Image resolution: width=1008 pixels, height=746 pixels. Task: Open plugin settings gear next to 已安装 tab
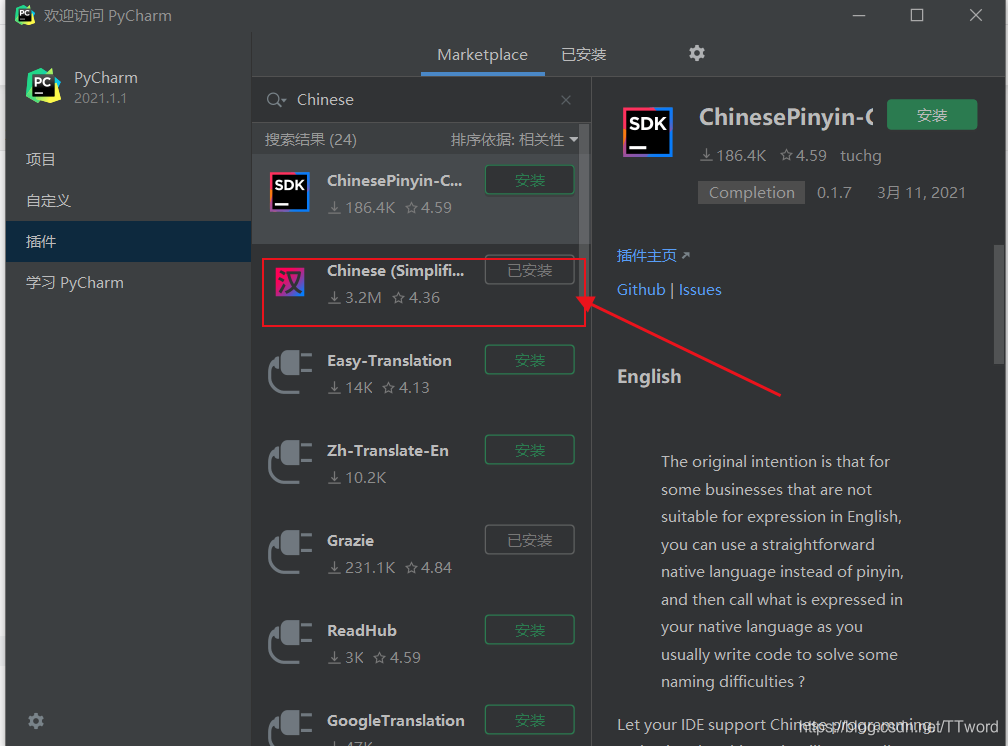pyautogui.click(x=697, y=53)
